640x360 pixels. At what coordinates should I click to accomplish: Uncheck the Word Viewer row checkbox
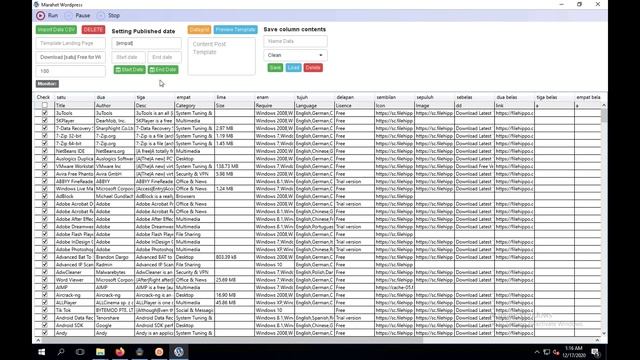click(45, 280)
